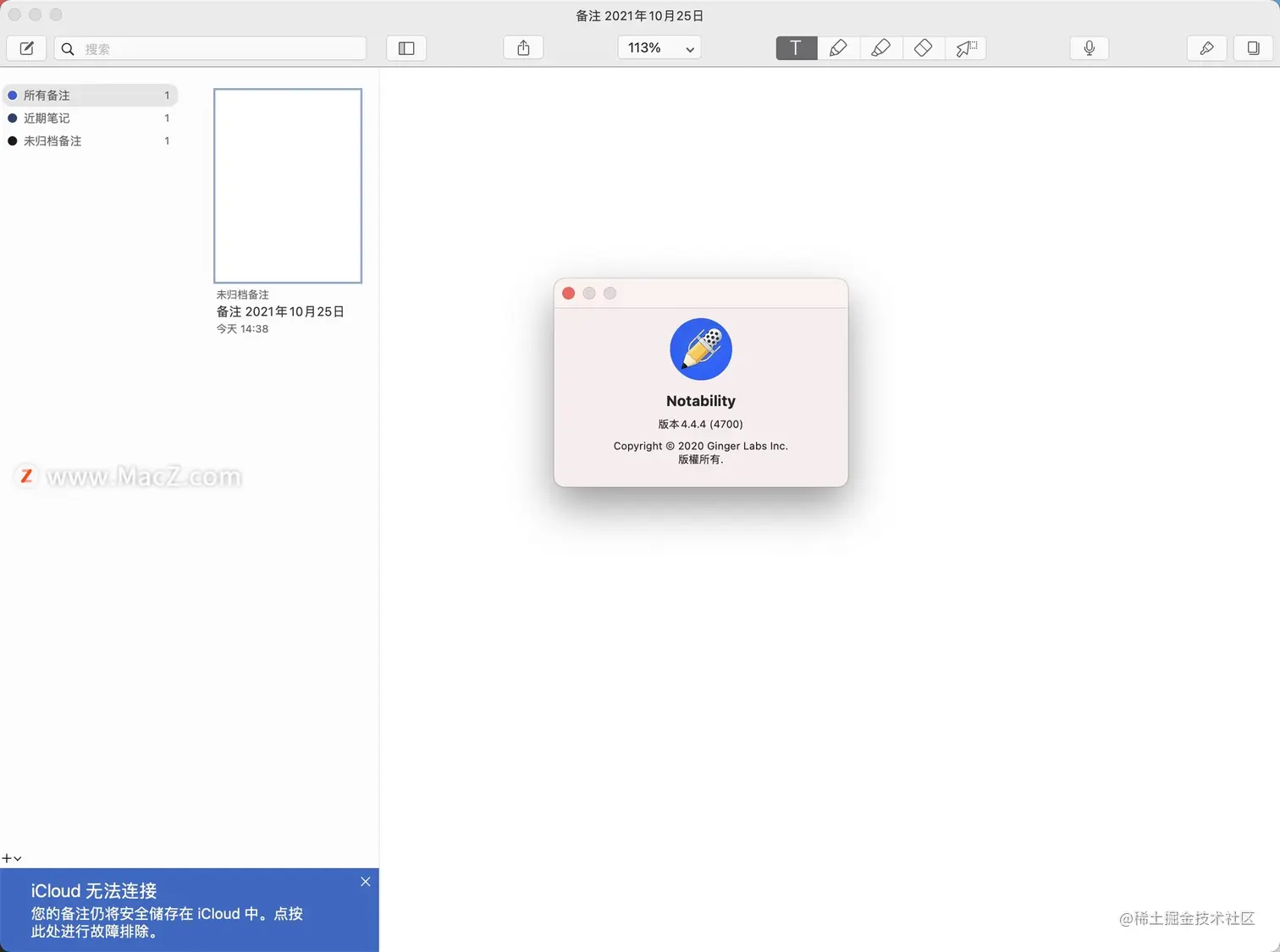Viewport: 1280px width, 952px height.
Task: Select the Eraser tool
Action: (923, 48)
